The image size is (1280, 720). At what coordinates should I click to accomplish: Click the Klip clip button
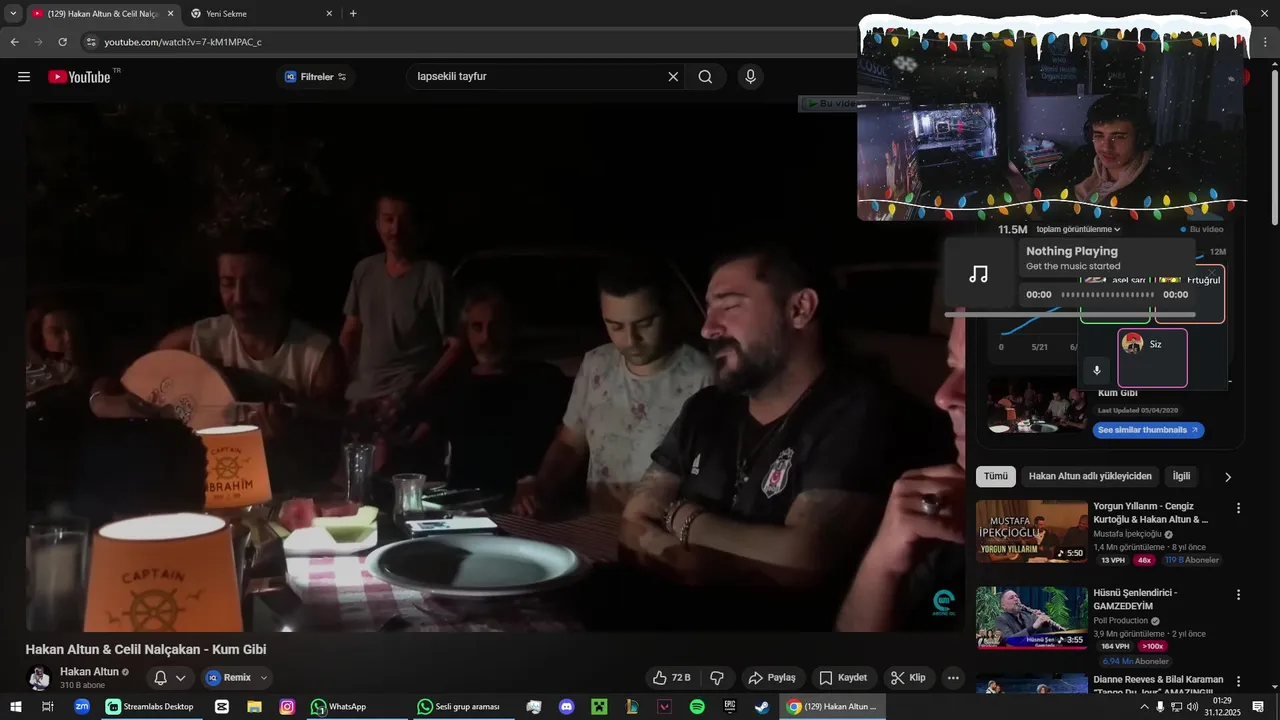click(x=908, y=678)
